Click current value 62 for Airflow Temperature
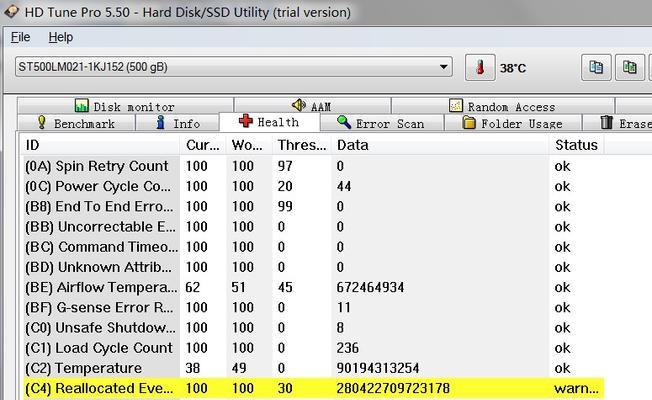The width and height of the screenshot is (652, 400). (x=193, y=287)
